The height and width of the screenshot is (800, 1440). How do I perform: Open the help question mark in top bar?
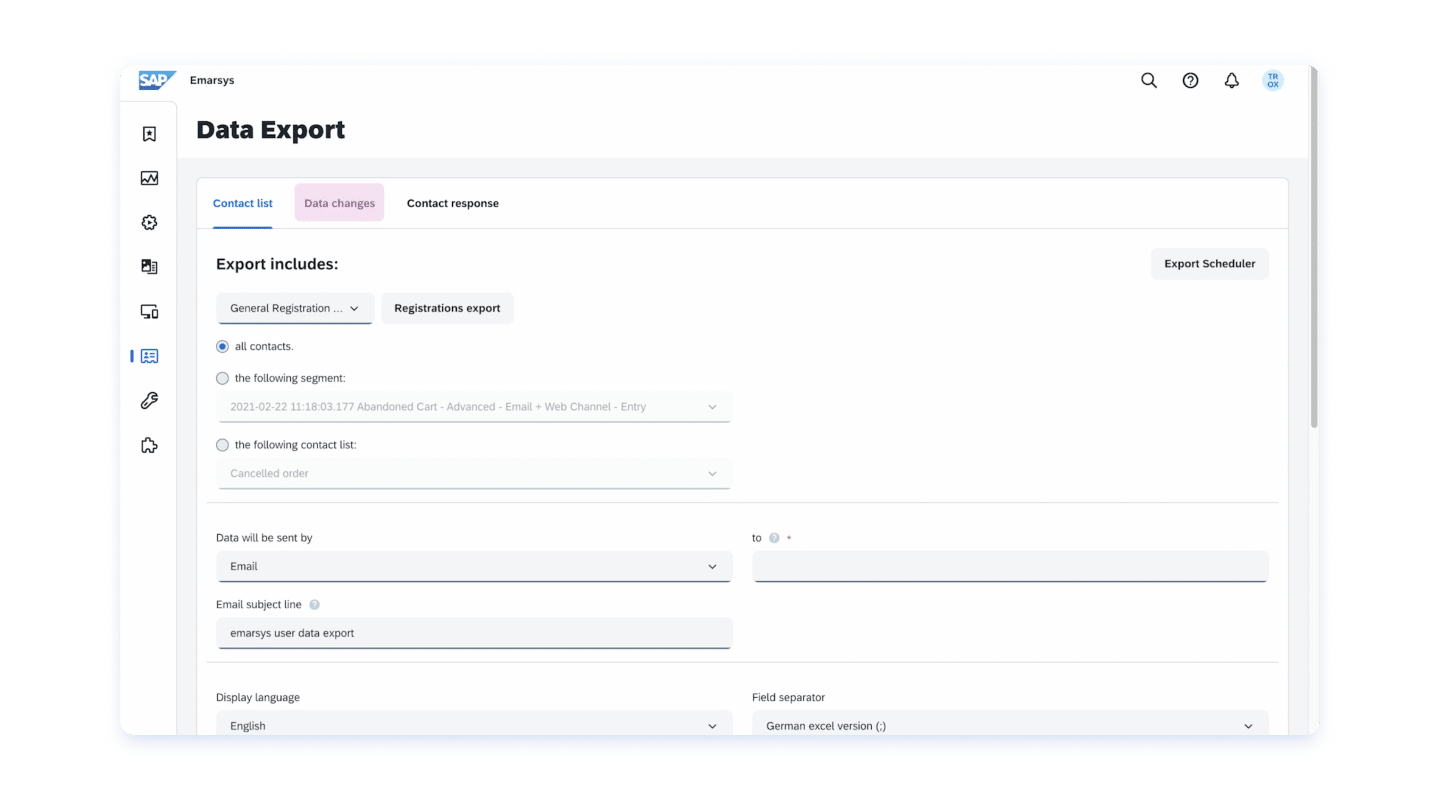[x=1190, y=81]
